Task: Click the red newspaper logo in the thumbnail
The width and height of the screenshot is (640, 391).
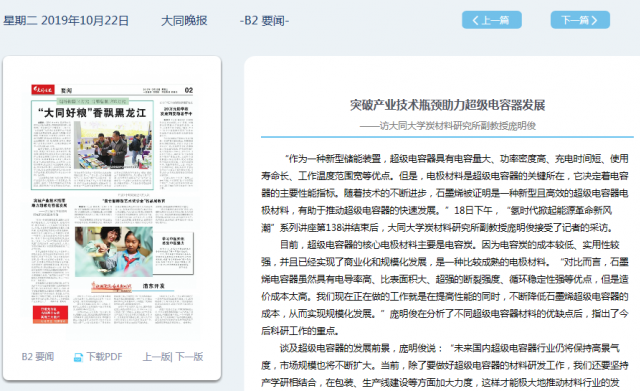Action: coord(43,90)
